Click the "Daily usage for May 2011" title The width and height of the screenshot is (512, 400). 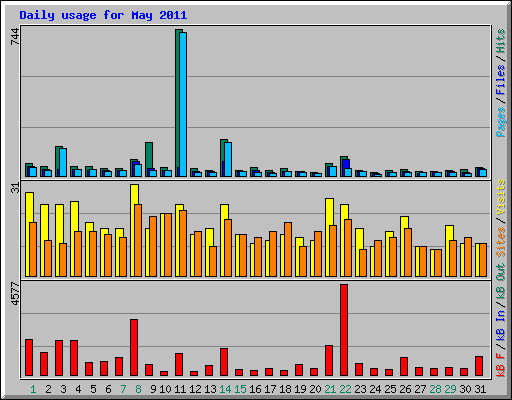[x=103, y=15]
